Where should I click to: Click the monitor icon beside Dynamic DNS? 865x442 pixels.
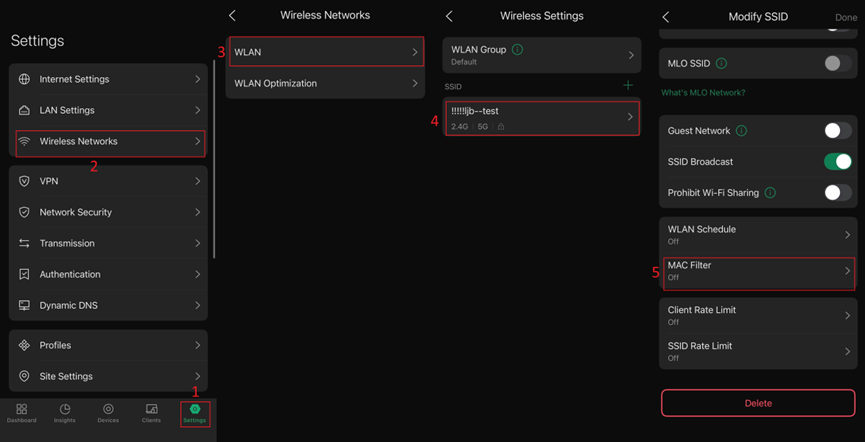pyautogui.click(x=24, y=305)
